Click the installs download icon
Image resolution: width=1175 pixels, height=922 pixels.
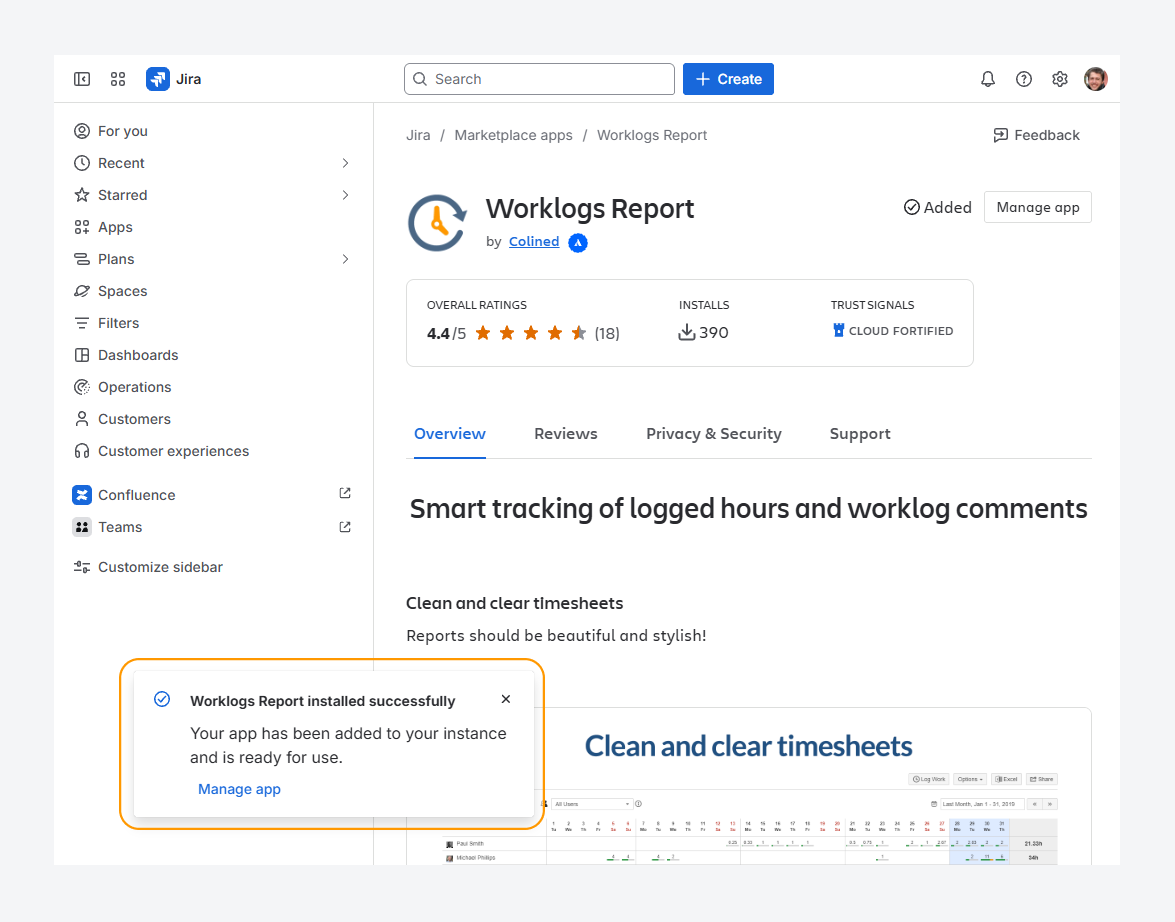coord(686,332)
